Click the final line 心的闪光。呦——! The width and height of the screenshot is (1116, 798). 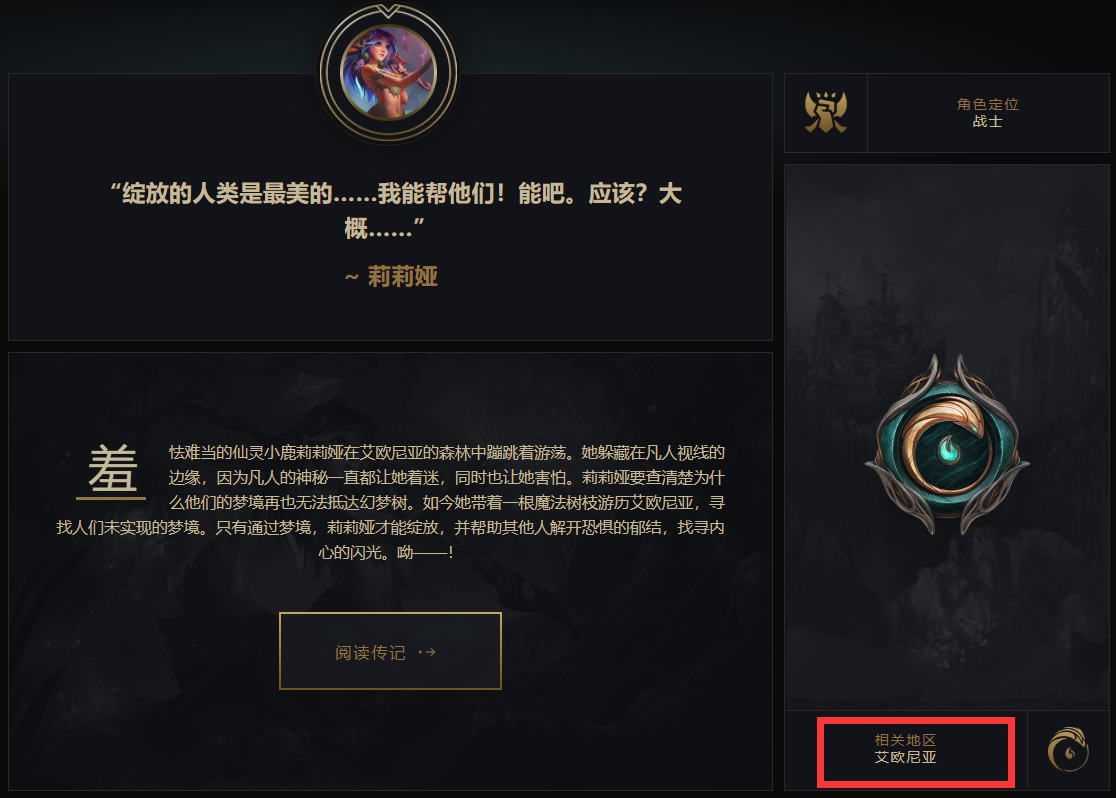[385, 552]
